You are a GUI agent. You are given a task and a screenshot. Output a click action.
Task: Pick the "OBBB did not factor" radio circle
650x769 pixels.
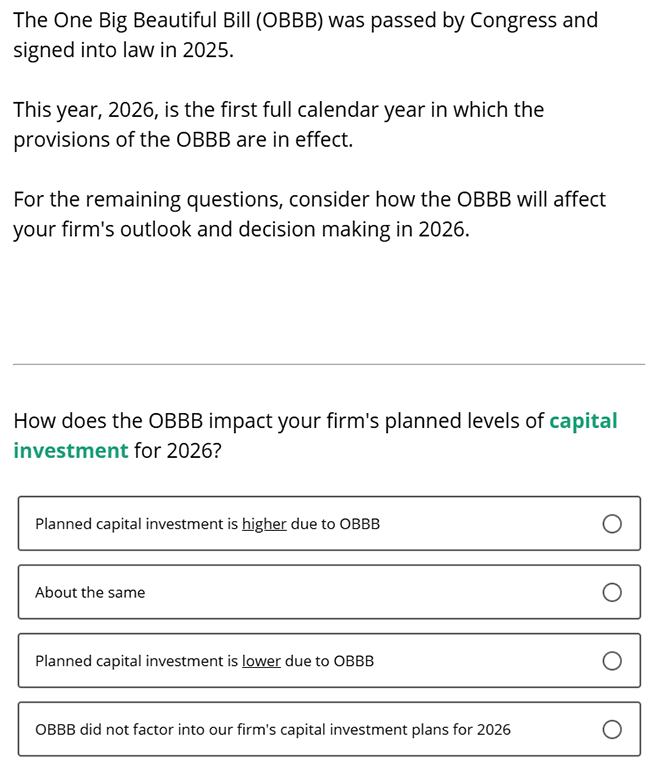(x=612, y=730)
